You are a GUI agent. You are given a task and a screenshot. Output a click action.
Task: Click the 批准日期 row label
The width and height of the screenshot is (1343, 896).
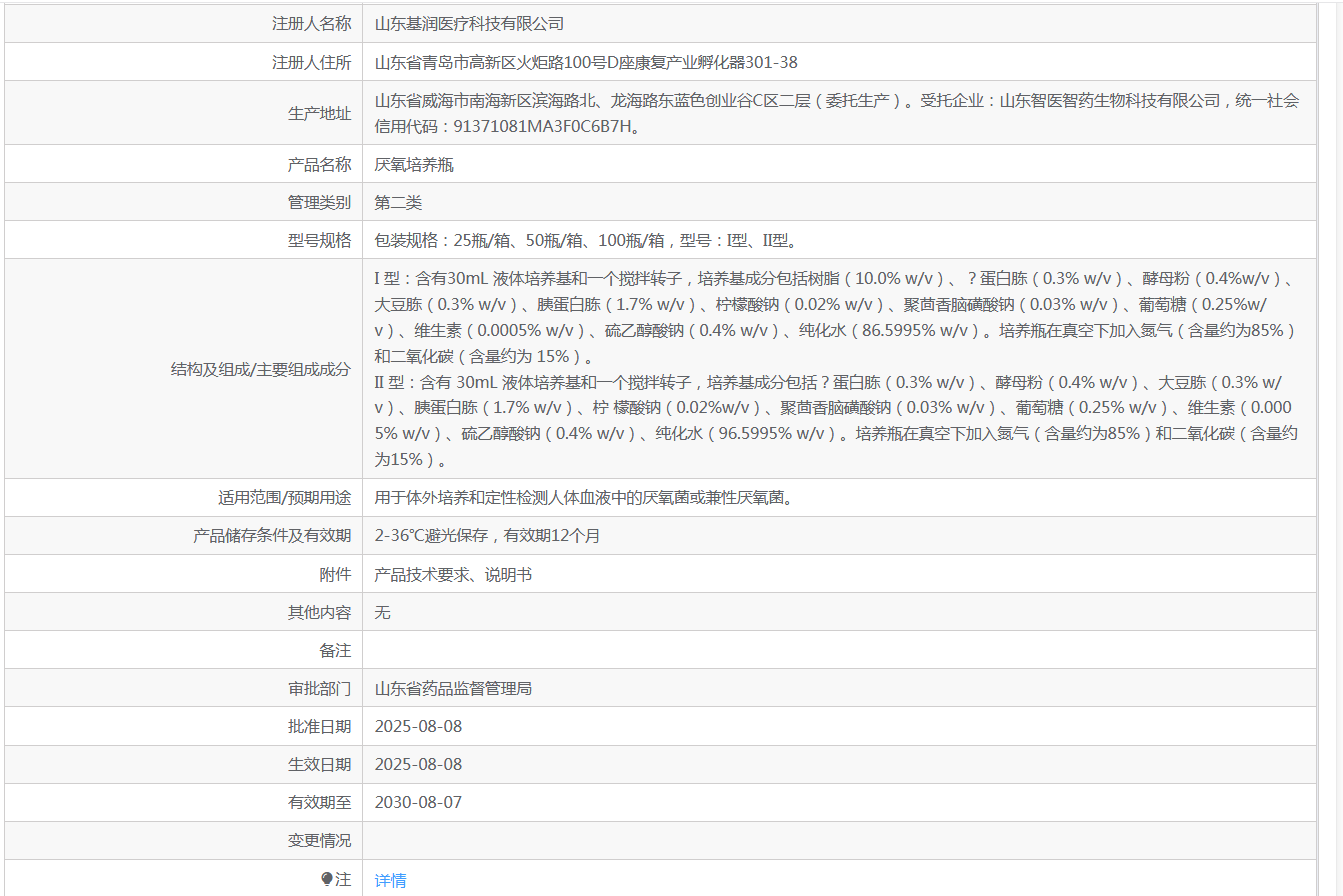[320, 726]
